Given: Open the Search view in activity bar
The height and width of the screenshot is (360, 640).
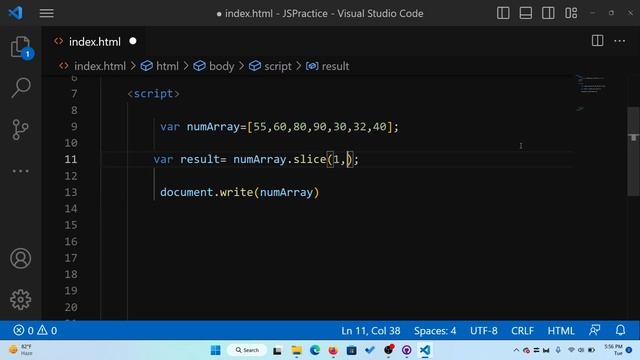Looking at the screenshot, I should pos(20,87).
